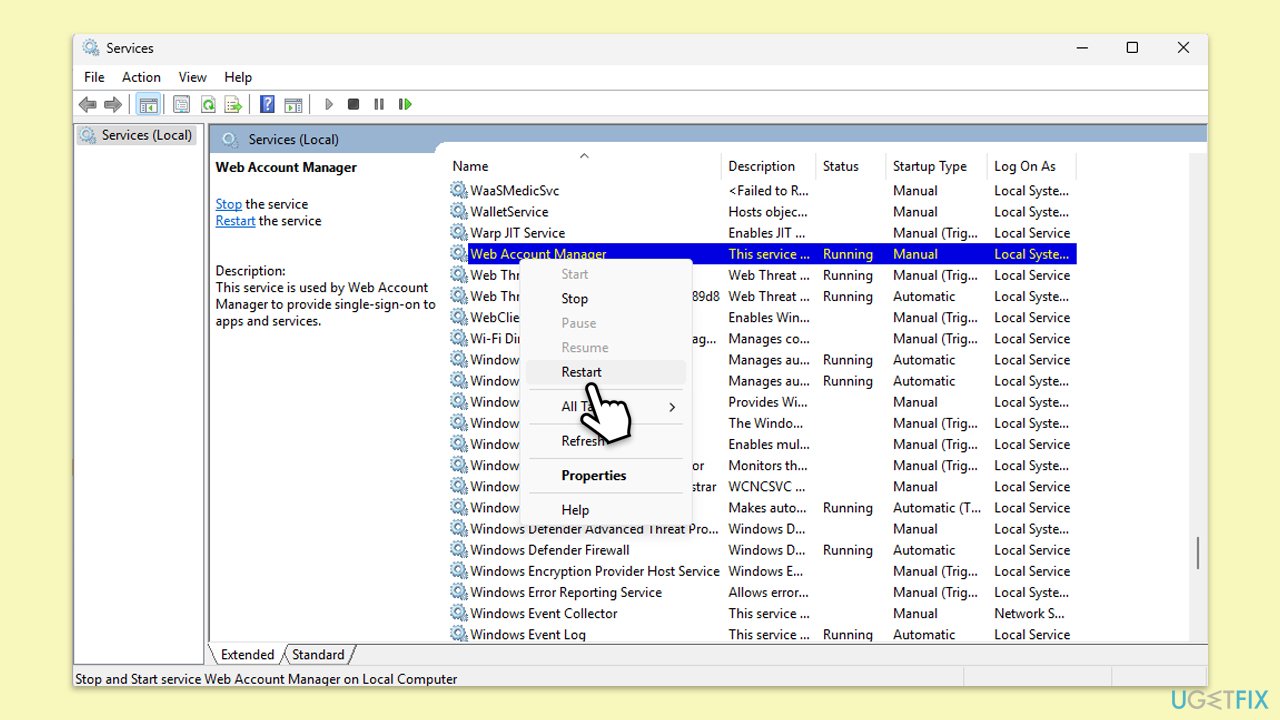Choose Properties in the context menu
The height and width of the screenshot is (720, 1280).
click(x=606, y=475)
